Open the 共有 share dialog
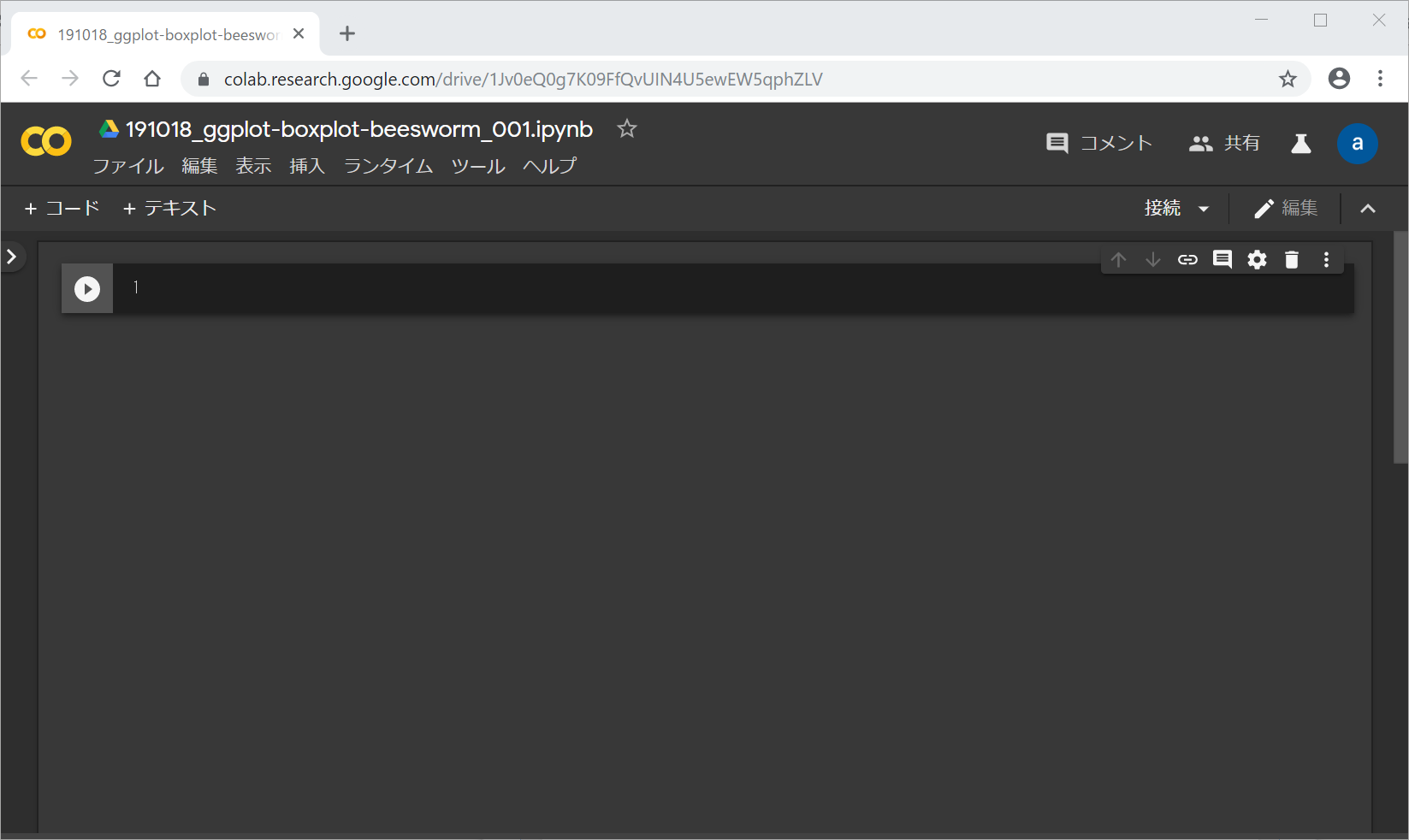The width and height of the screenshot is (1409, 840). click(1224, 144)
